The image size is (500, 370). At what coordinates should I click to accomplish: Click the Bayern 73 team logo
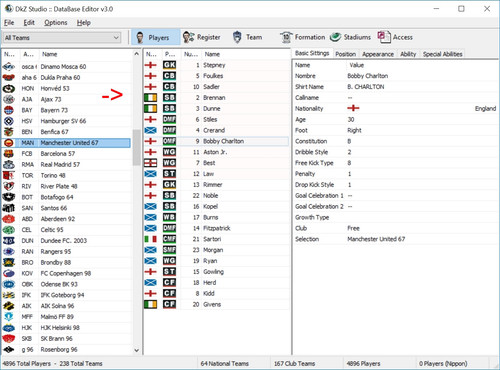pyautogui.click(x=9, y=110)
